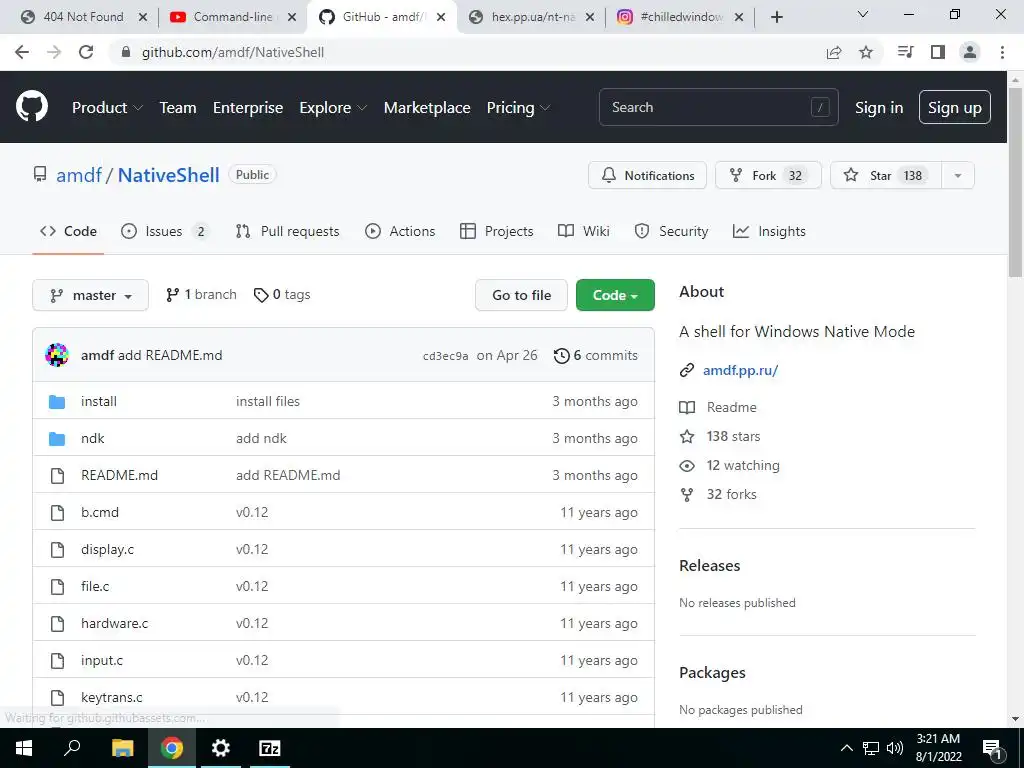Open the green Code dropdown button
The height and width of the screenshot is (768, 1024).
coord(615,295)
